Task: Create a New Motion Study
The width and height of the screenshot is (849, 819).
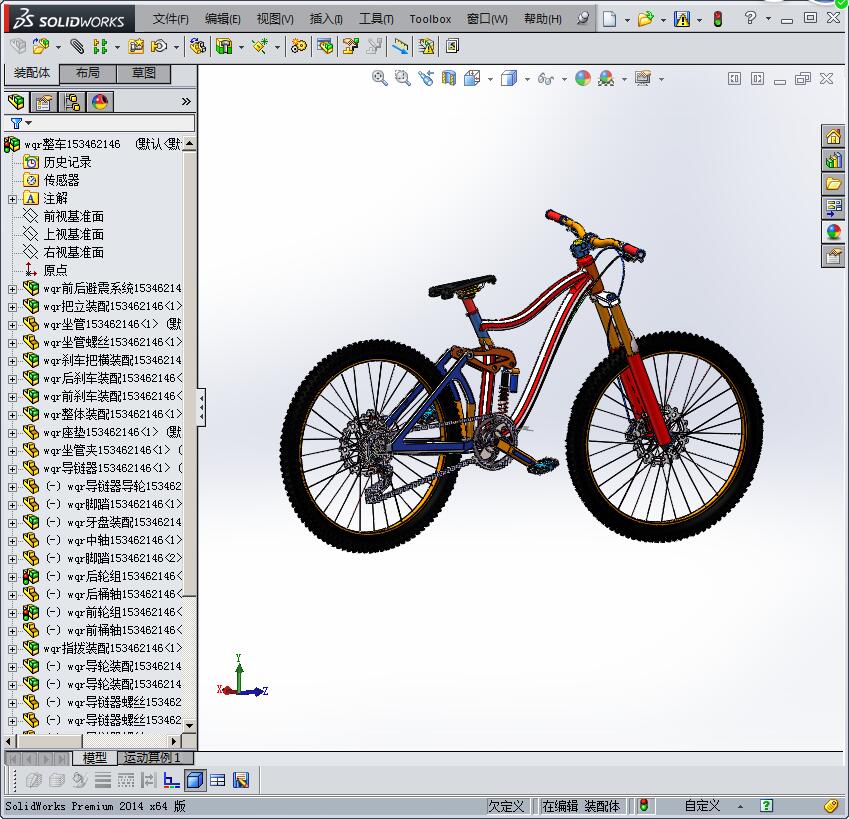Action: click(x=298, y=47)
